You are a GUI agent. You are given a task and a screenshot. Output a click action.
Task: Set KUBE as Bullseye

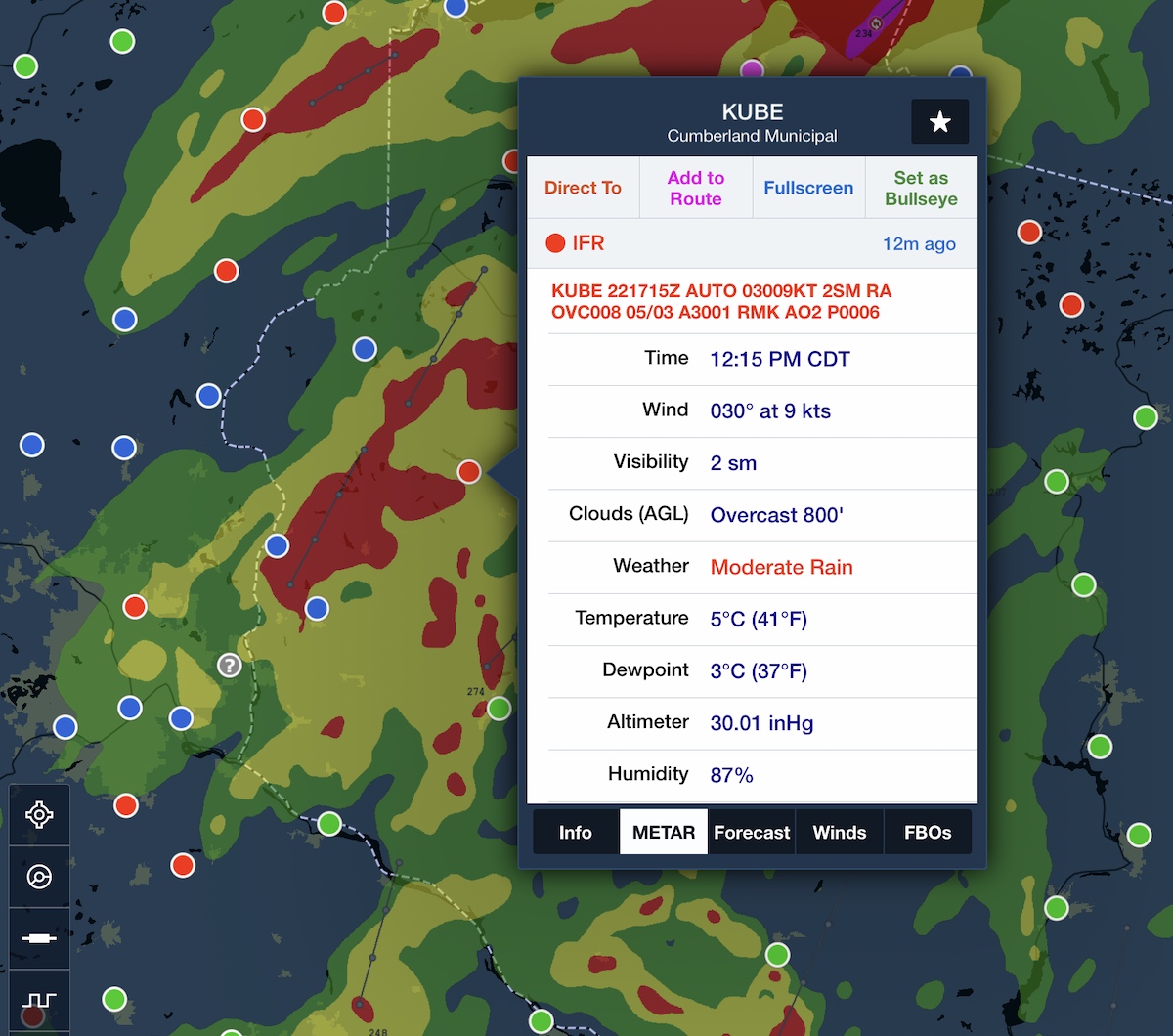pos(921,188)
